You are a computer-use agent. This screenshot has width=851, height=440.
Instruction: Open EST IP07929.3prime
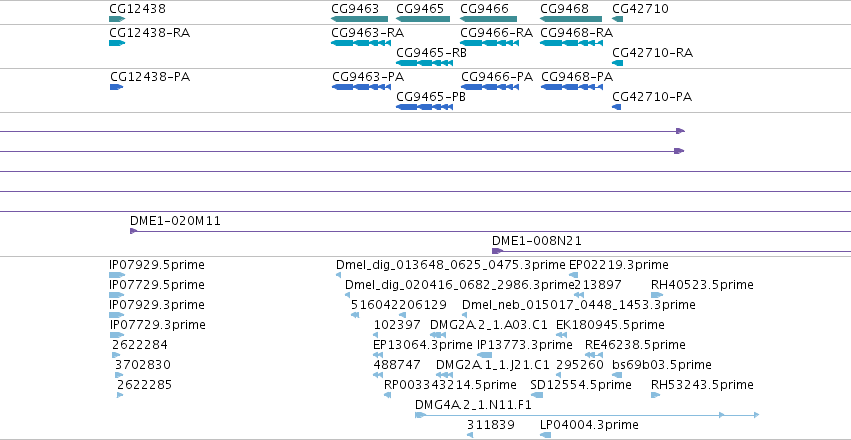(157, 305)
